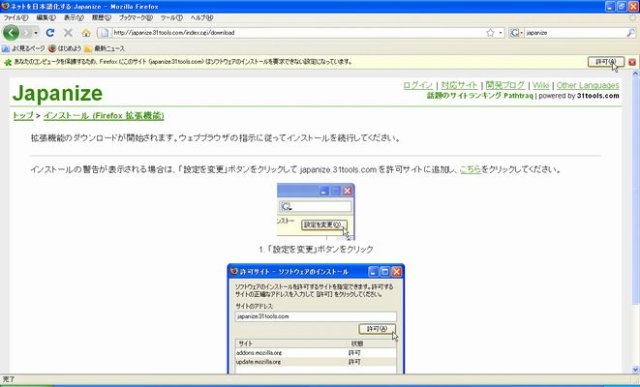Click the インストール (Firefox 拡張機能) breadcrumb link
This screenshot has height=387, width=640.
tap(104, 116)
